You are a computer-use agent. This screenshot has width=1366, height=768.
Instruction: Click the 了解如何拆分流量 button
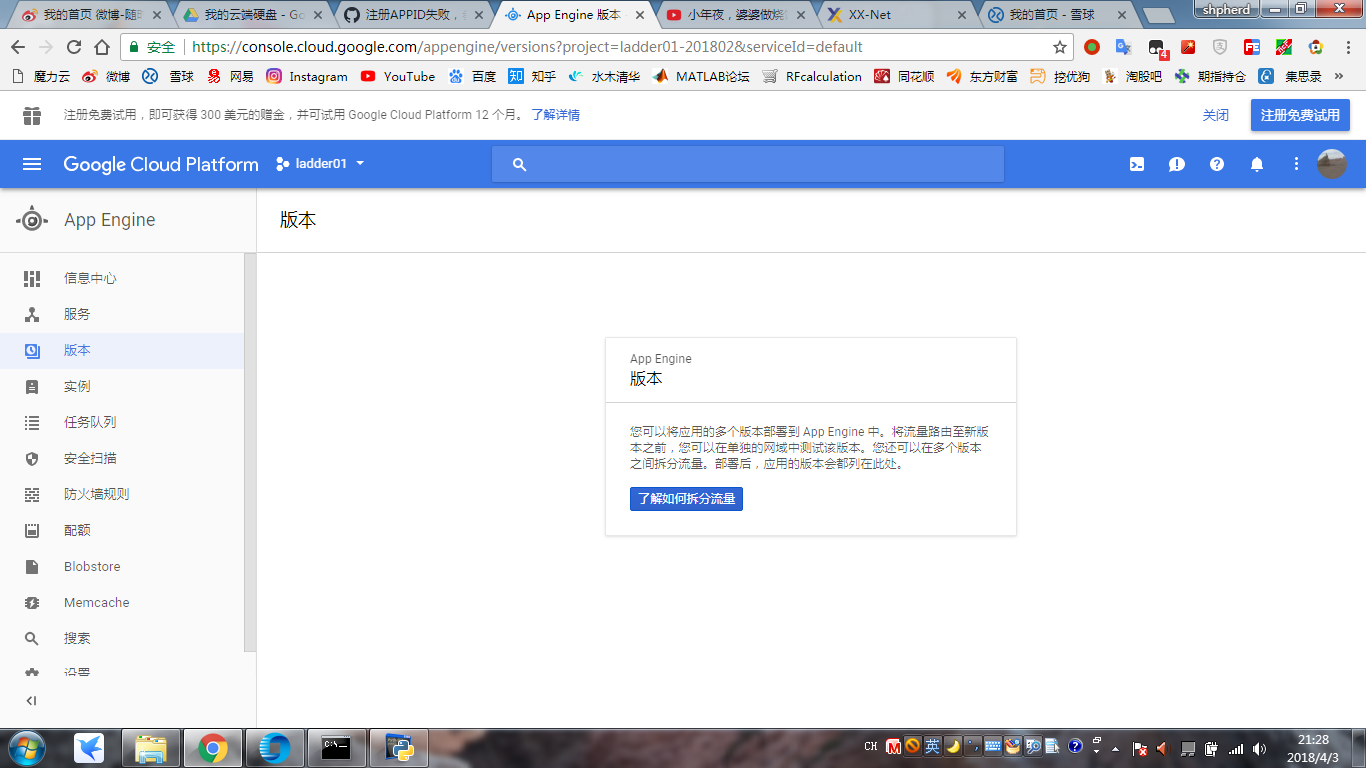pos(686,499)
